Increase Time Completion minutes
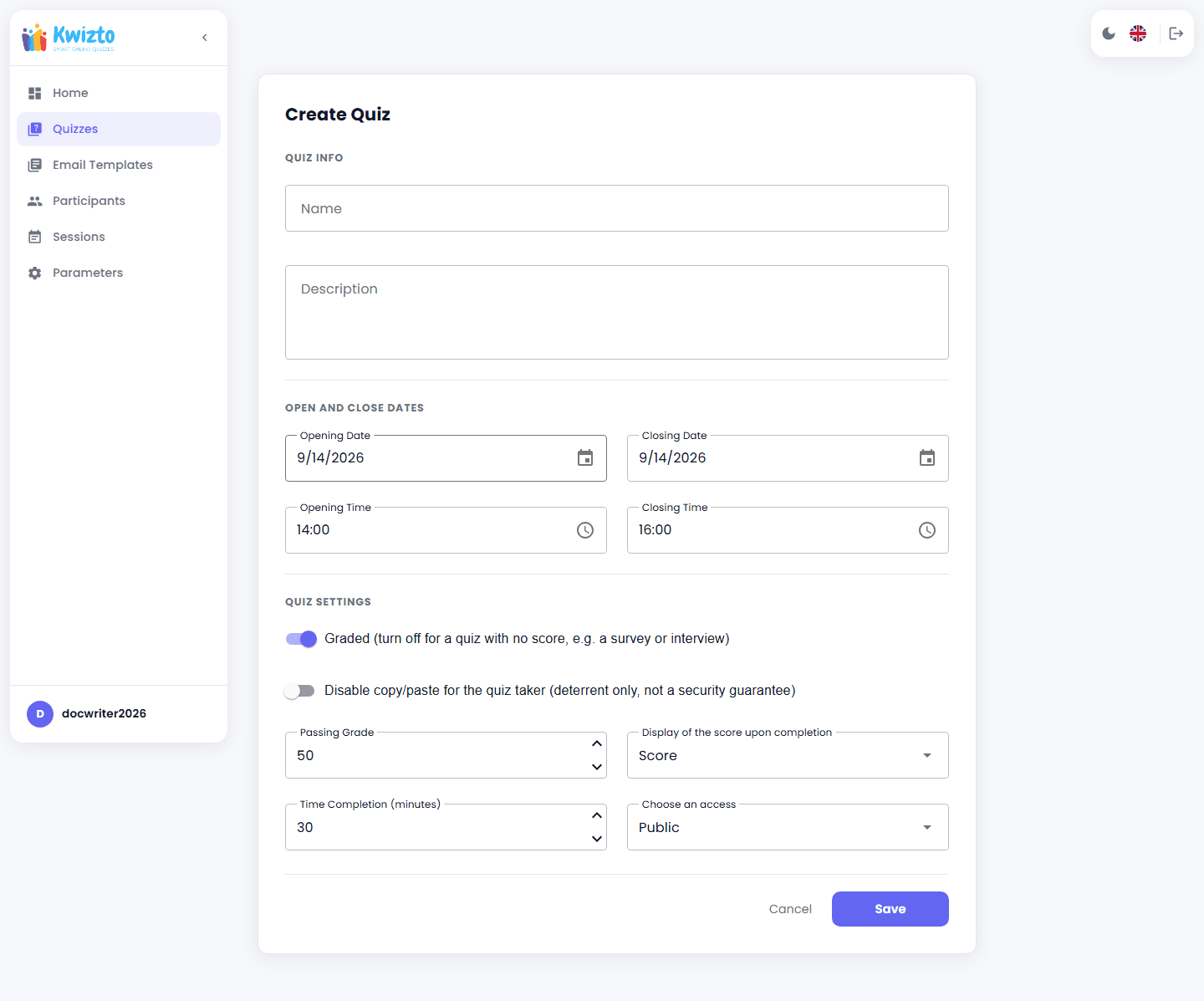The image size is (1204, 1001). [x=597, y=815]
